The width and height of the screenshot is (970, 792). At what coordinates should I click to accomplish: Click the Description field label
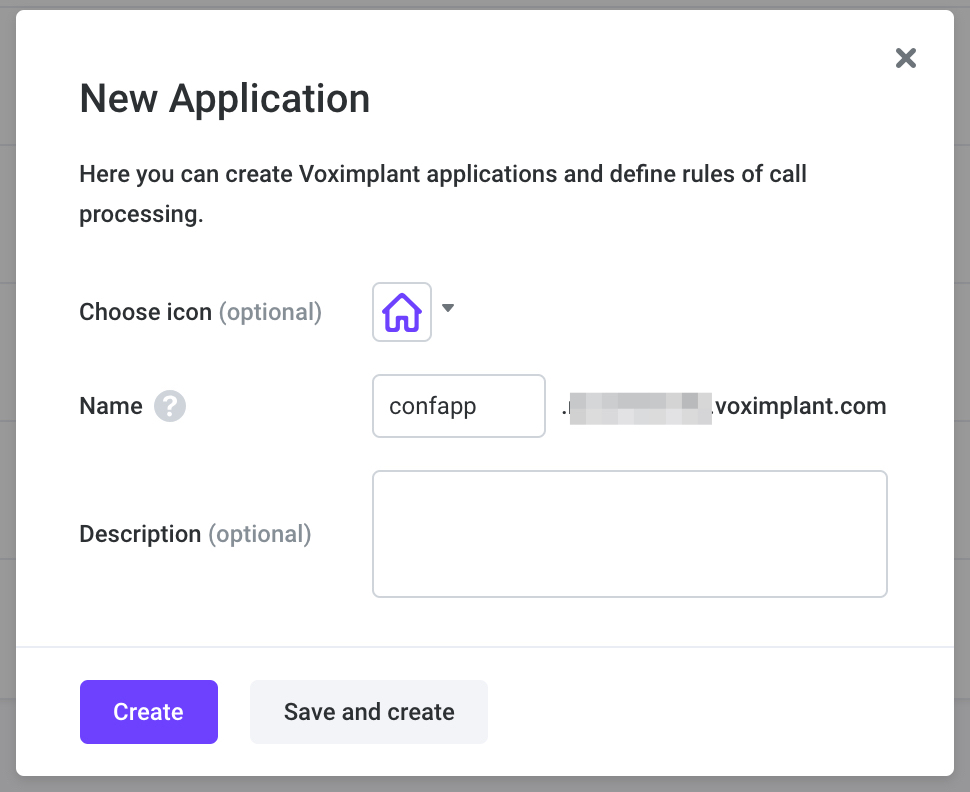coord(140,534)
